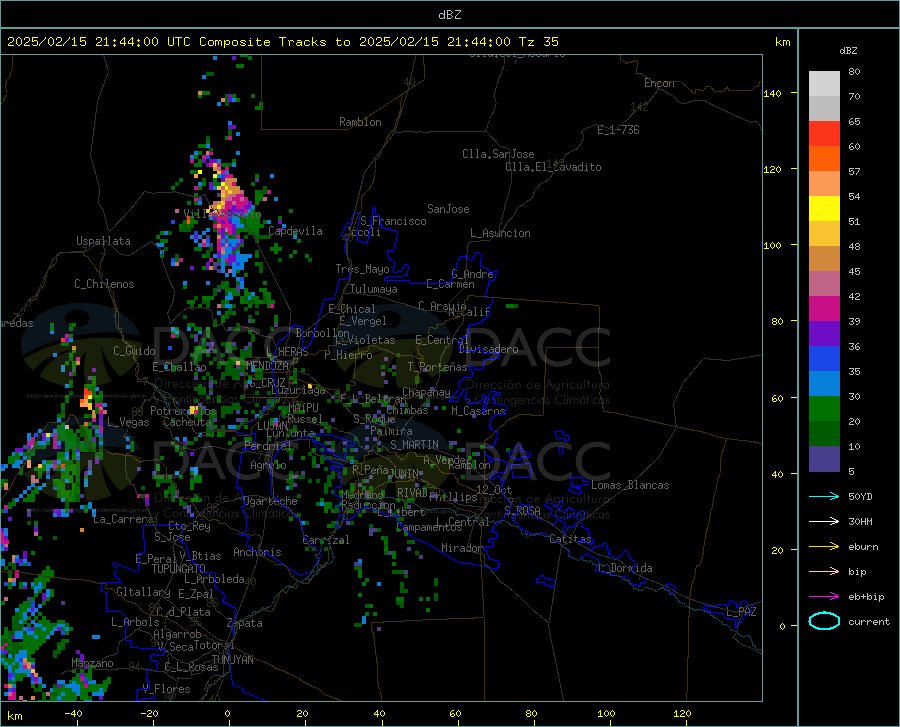Click the pink bip arrow legend icon
The width and height of the screenshot is (900, 727).
pyautogui.click(x=824, y=572)
